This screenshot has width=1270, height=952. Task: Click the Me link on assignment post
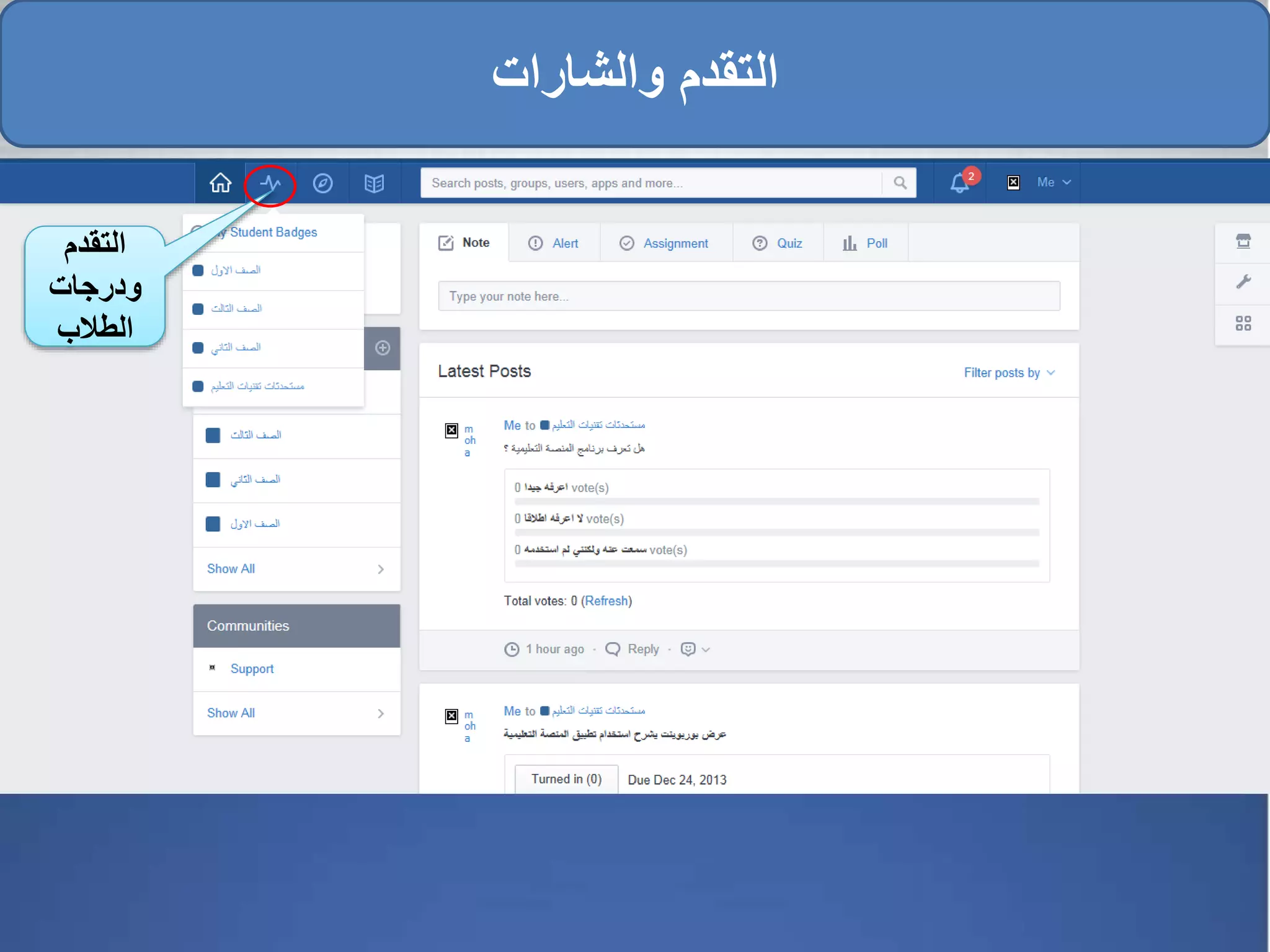point(512,711)
